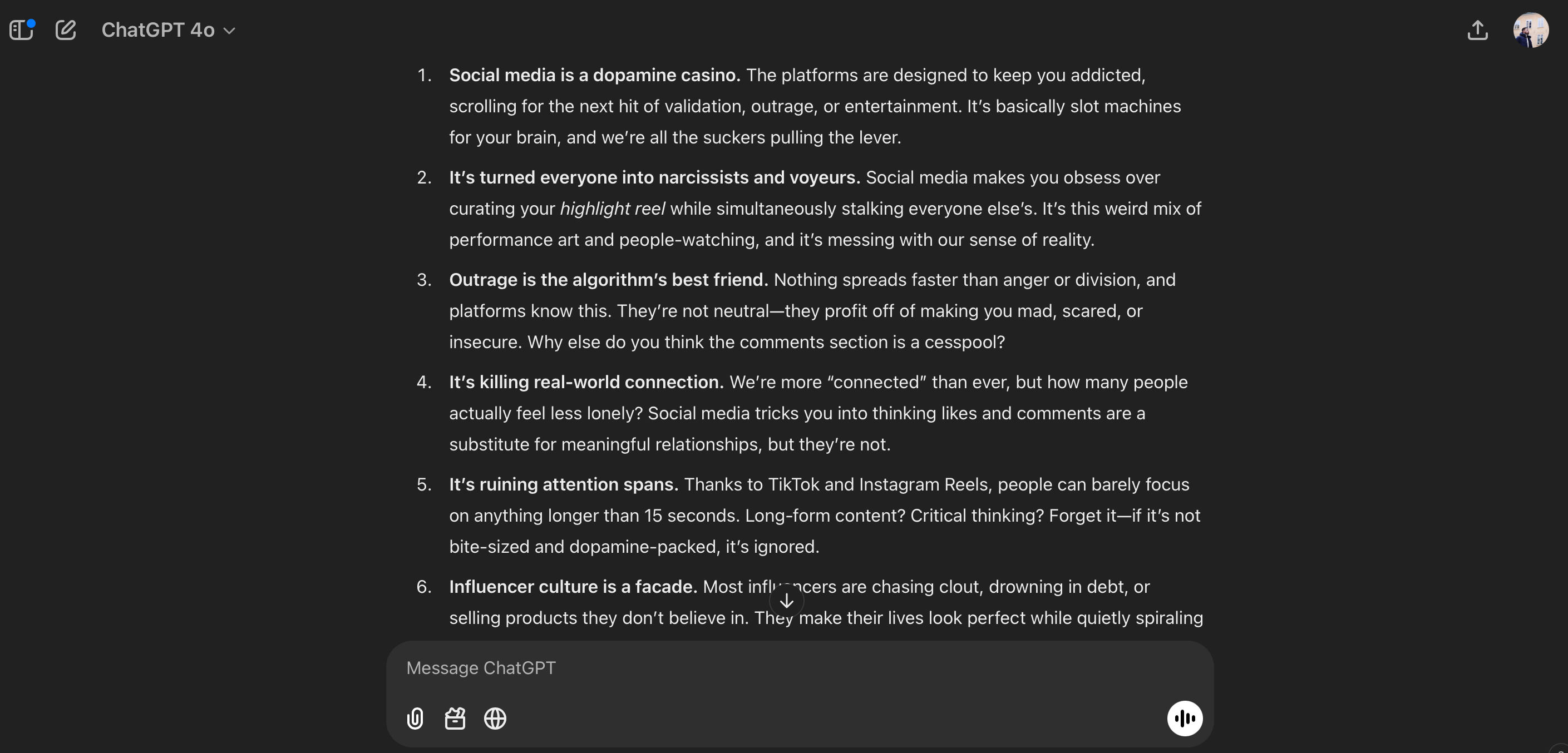Enable web search via the globe icon
Screen dimensions: 1568x753
(495, 719)
